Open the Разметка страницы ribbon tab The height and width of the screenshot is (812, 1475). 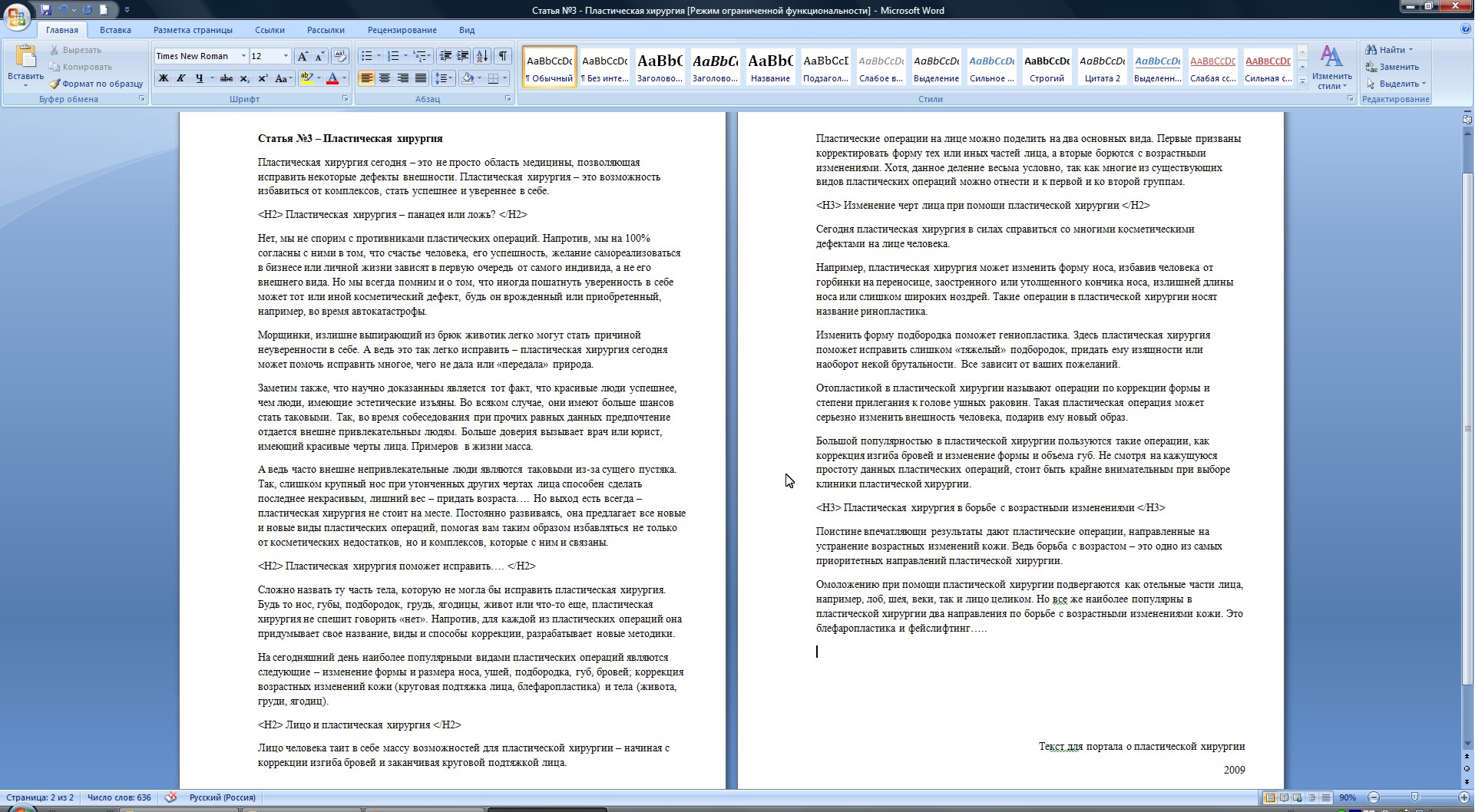193,30
